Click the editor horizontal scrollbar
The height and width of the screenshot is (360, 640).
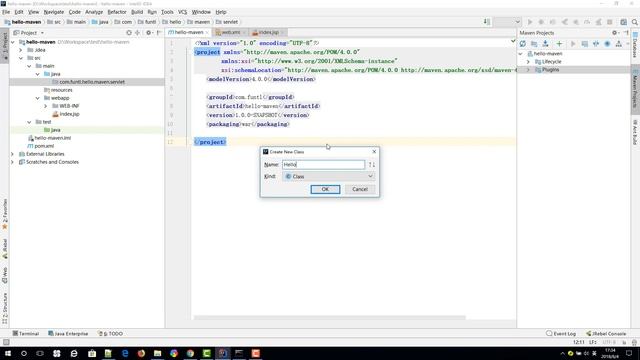tap(329, 317)
